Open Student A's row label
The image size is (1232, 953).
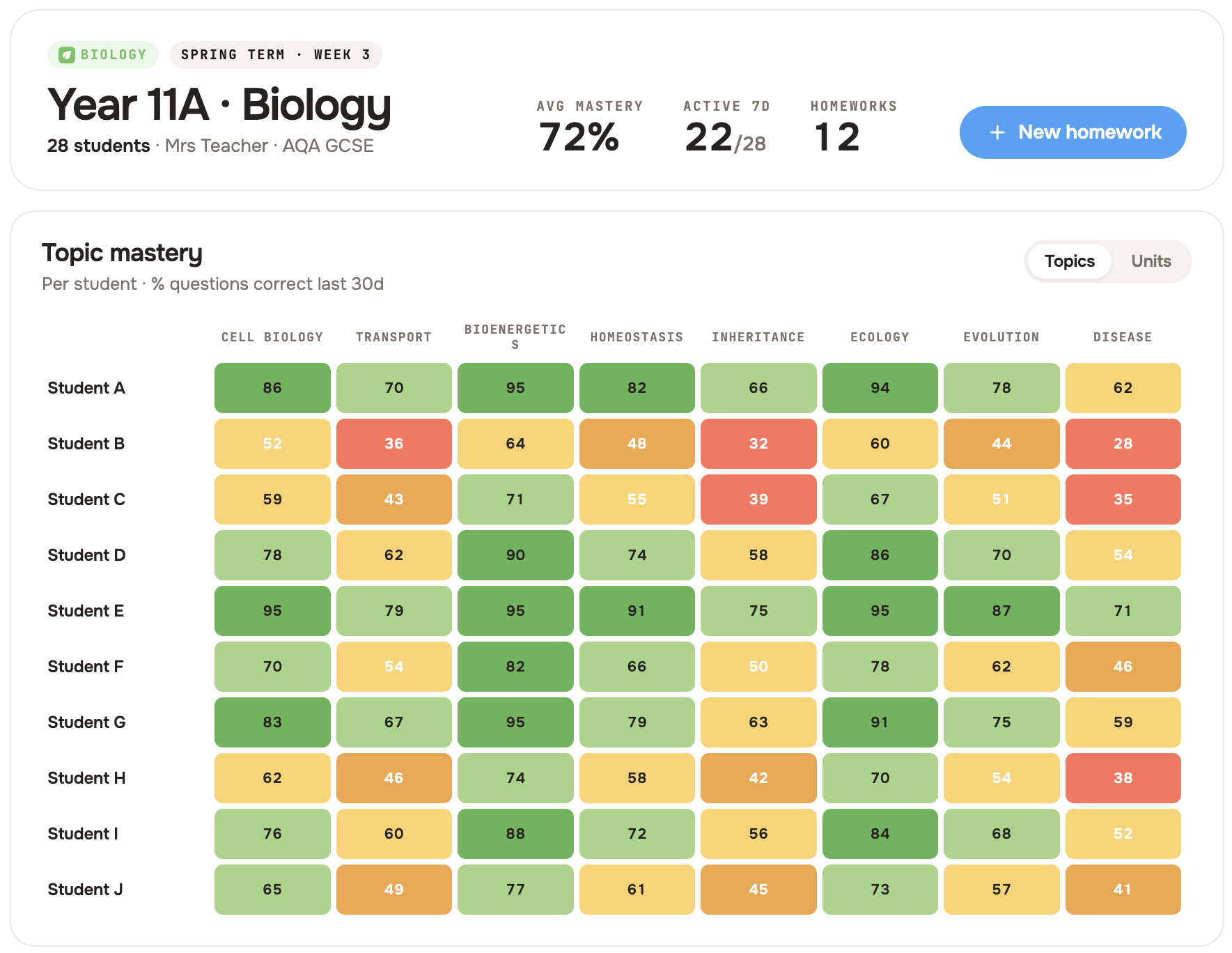(86, 388)
